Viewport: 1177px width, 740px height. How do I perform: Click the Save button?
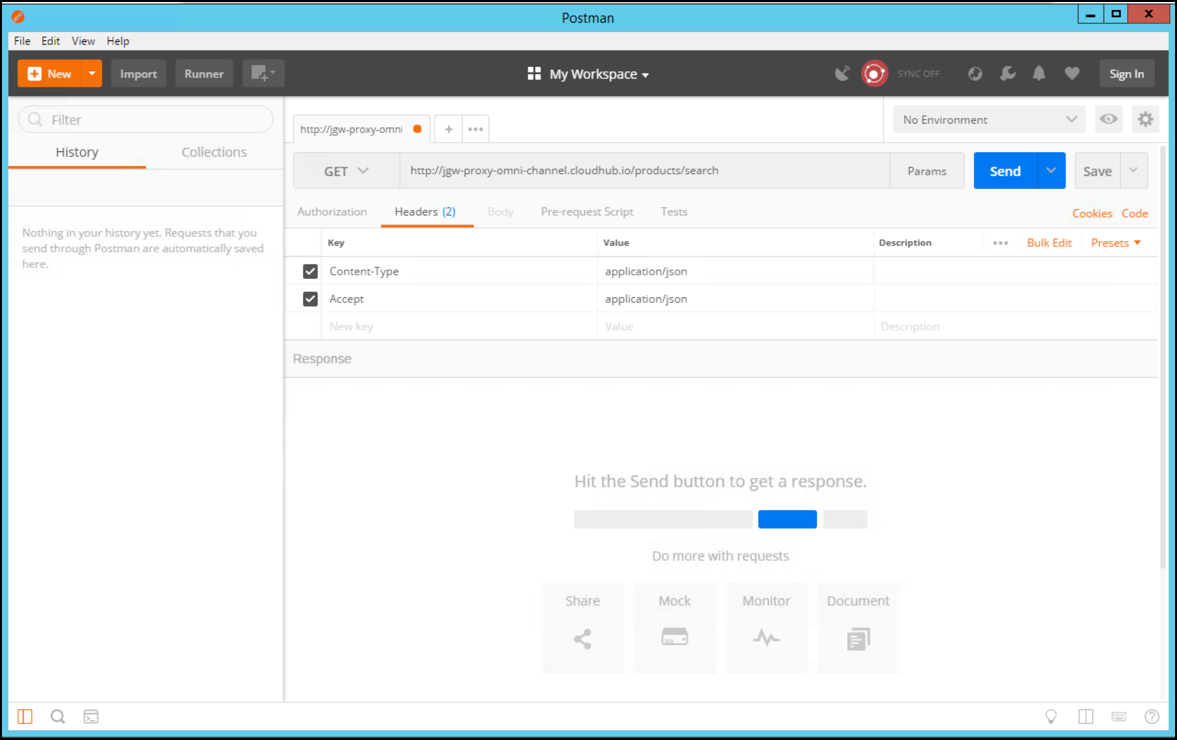coord(1097,171)
